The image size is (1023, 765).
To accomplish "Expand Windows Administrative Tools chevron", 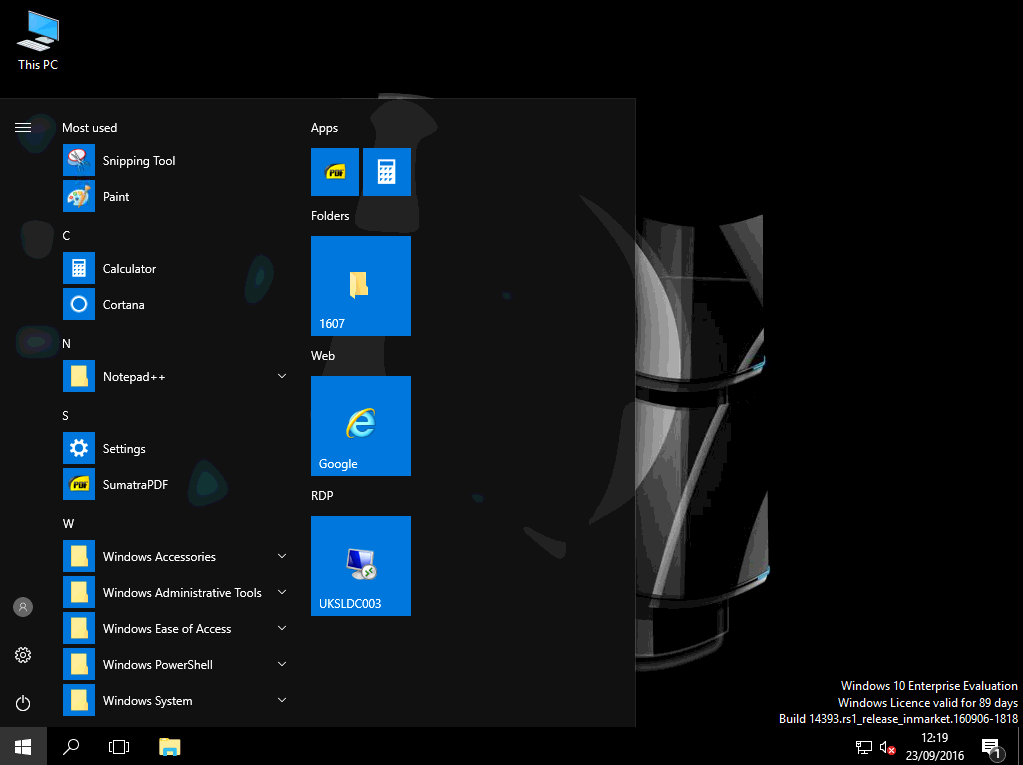I will (x=282, y=592).
